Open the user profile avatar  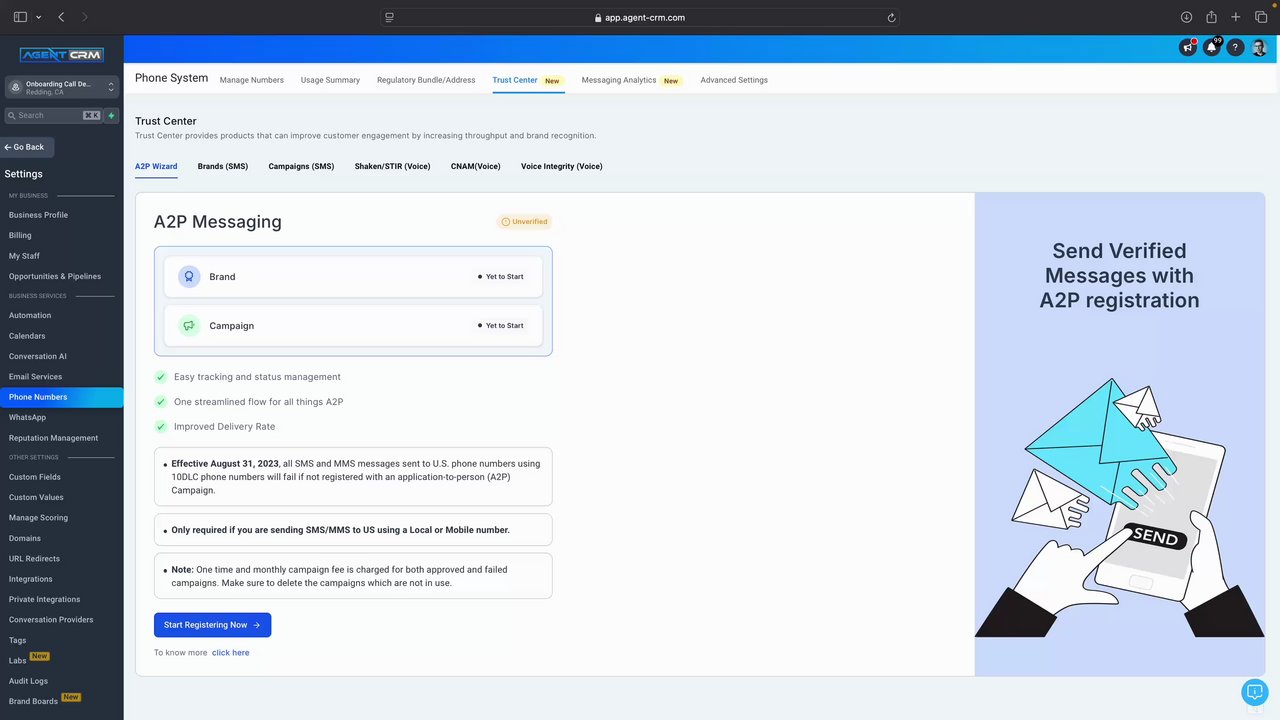click(1259, 47)
